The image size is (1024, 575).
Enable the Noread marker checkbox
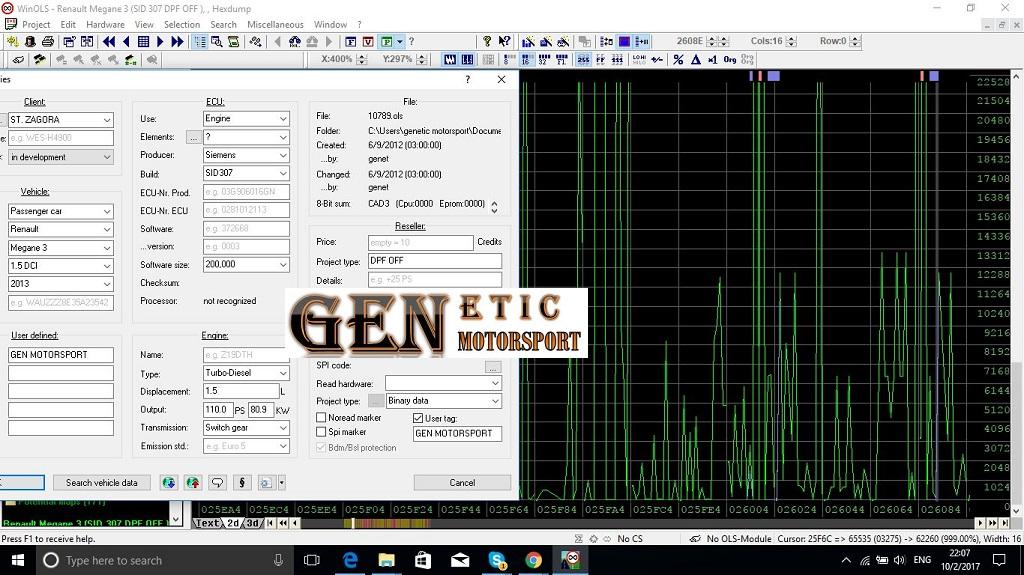tap(321, 418)
